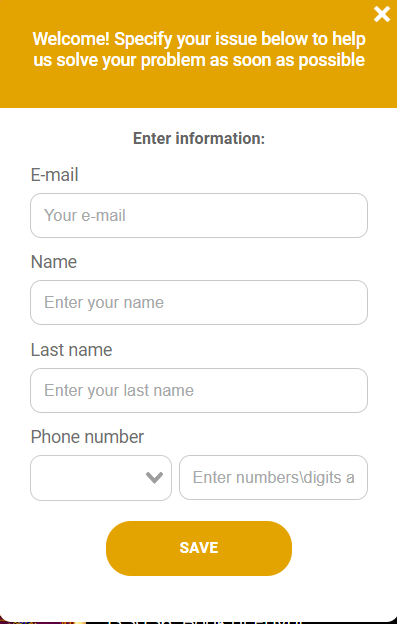The width and height of the screenshot is (397, 624).
Task: Submit the form with the SAVE button
Action: pyautogui.click(x=199, y=548)
